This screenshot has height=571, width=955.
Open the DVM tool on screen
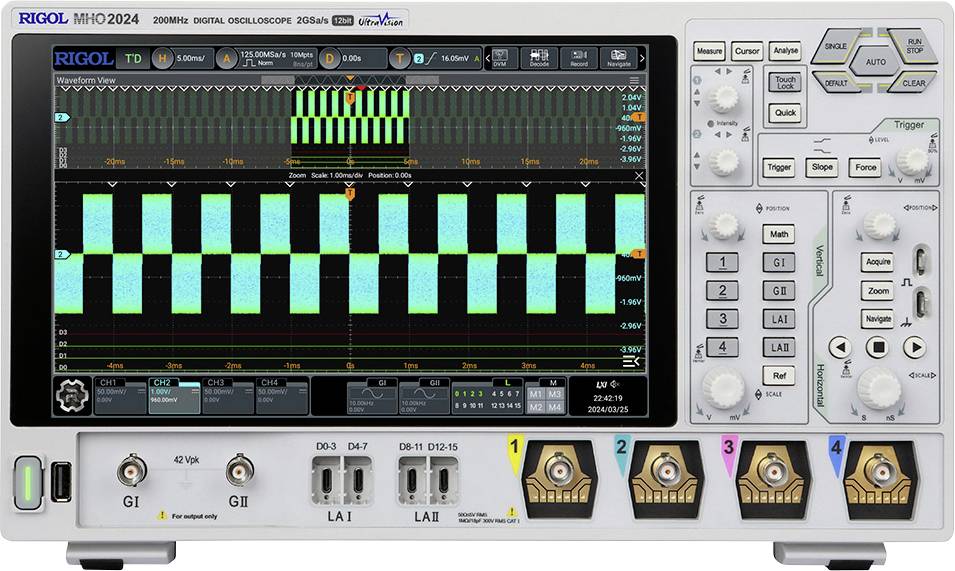(x=499, y=58)
